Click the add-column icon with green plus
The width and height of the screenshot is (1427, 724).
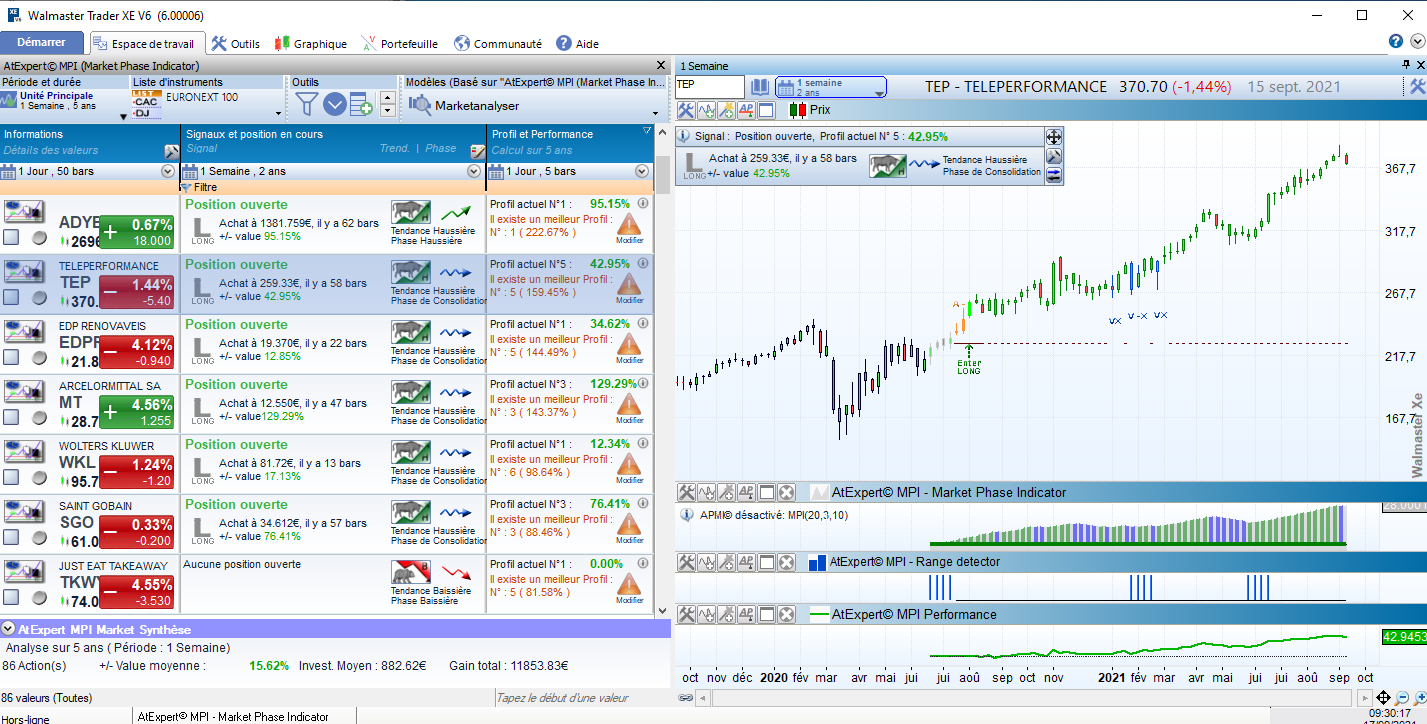point(361,103)
